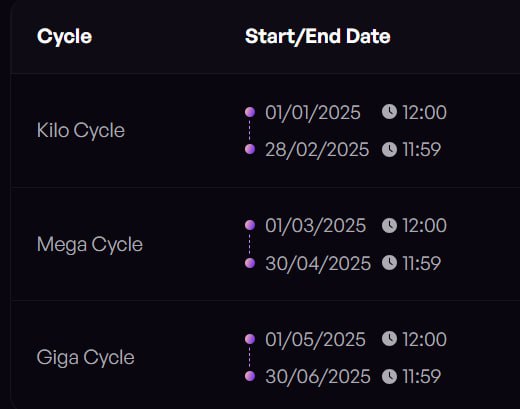This screenshot has width=520, height=409.
Task: Click the Start/End Date column header
Action: pyautogui.click(x=317, y=36)
